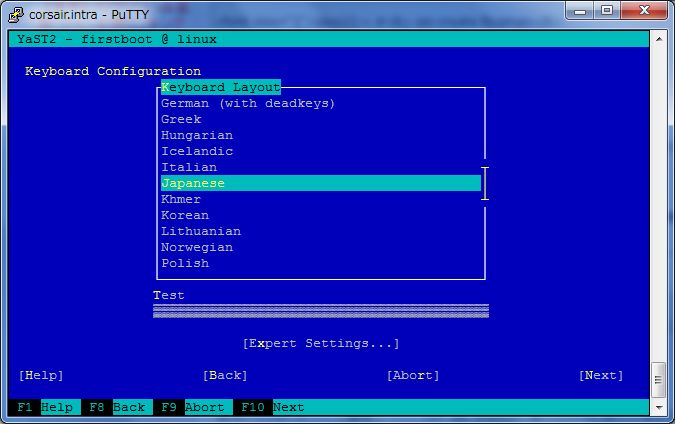
Task: Click F9 Abort in function key bar
Action: 193,407
